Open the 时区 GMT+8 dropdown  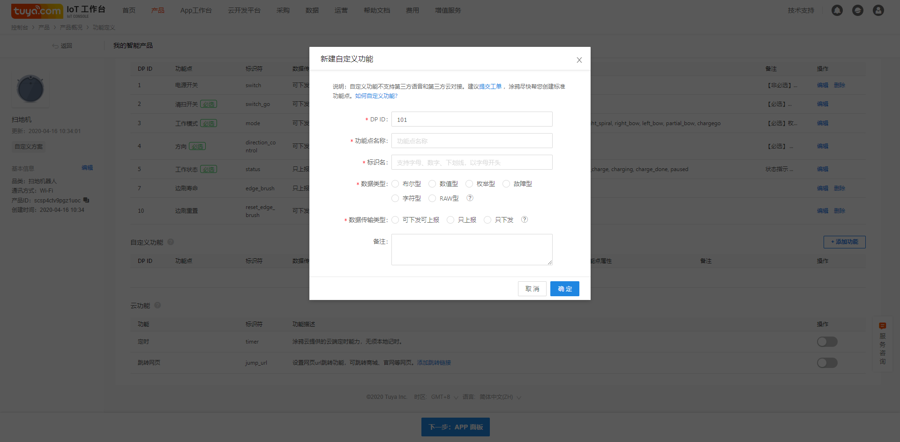tap(445, 397)
